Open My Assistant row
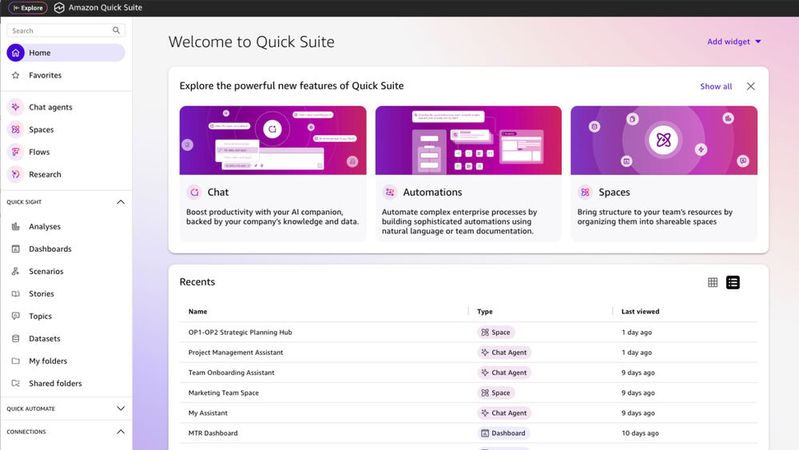This screenshot has height=450, width=799. (x=468, y=413)
